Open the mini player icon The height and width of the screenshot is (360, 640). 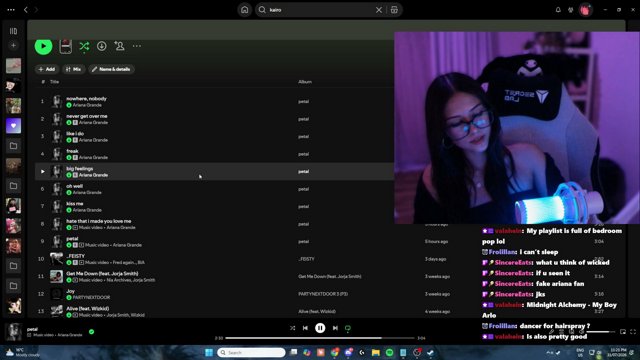tap(623, 332)
